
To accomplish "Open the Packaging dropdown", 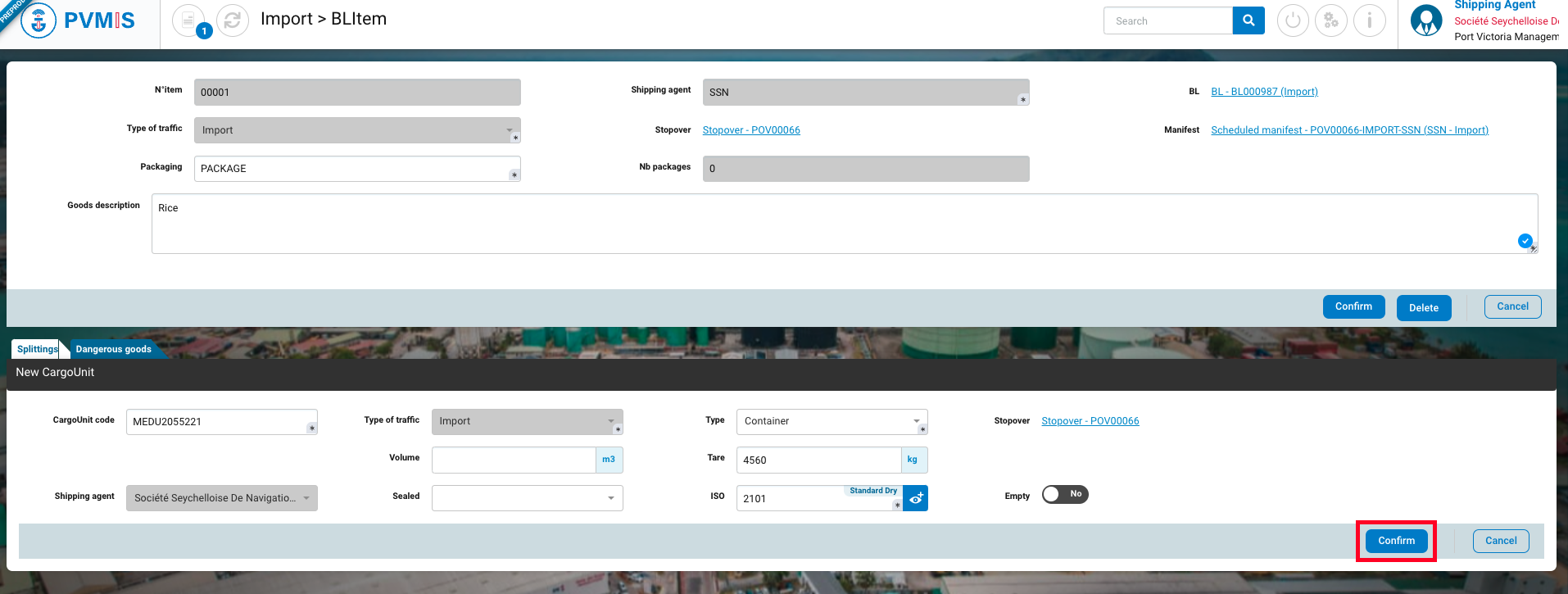I will pos(356,169).
